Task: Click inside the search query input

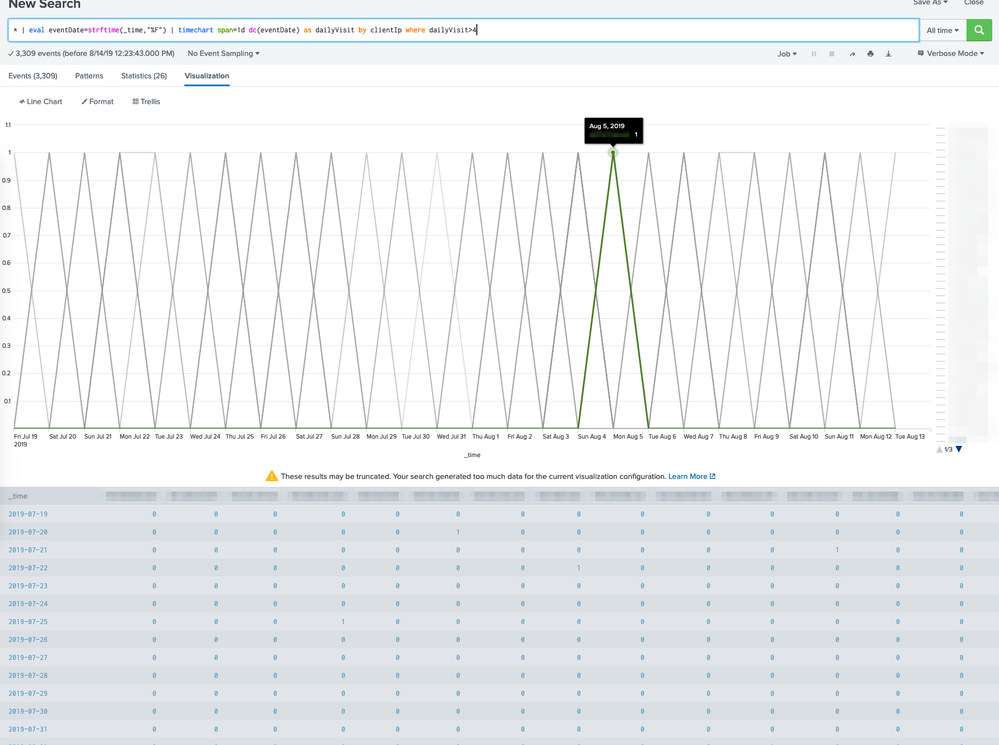Action: coord(600,30)
